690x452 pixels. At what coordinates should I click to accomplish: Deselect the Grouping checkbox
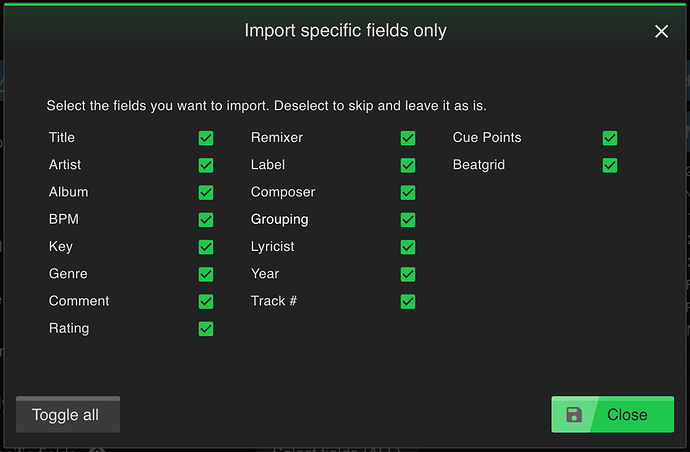click(x=408, y=220)
